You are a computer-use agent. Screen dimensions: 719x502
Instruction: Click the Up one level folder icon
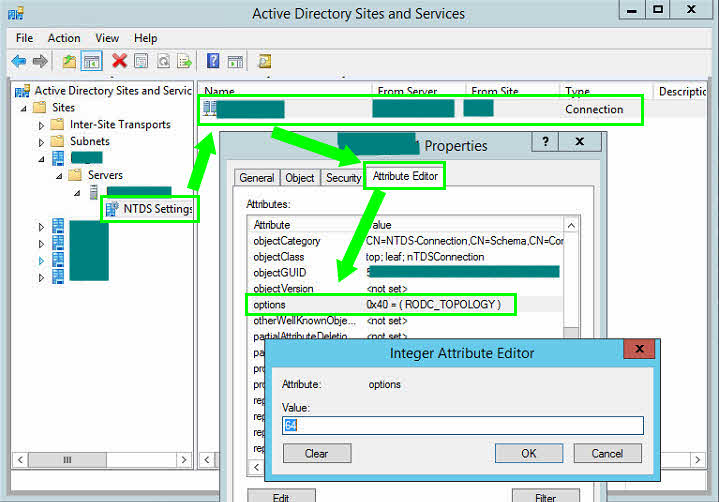(x=69, y=61)
